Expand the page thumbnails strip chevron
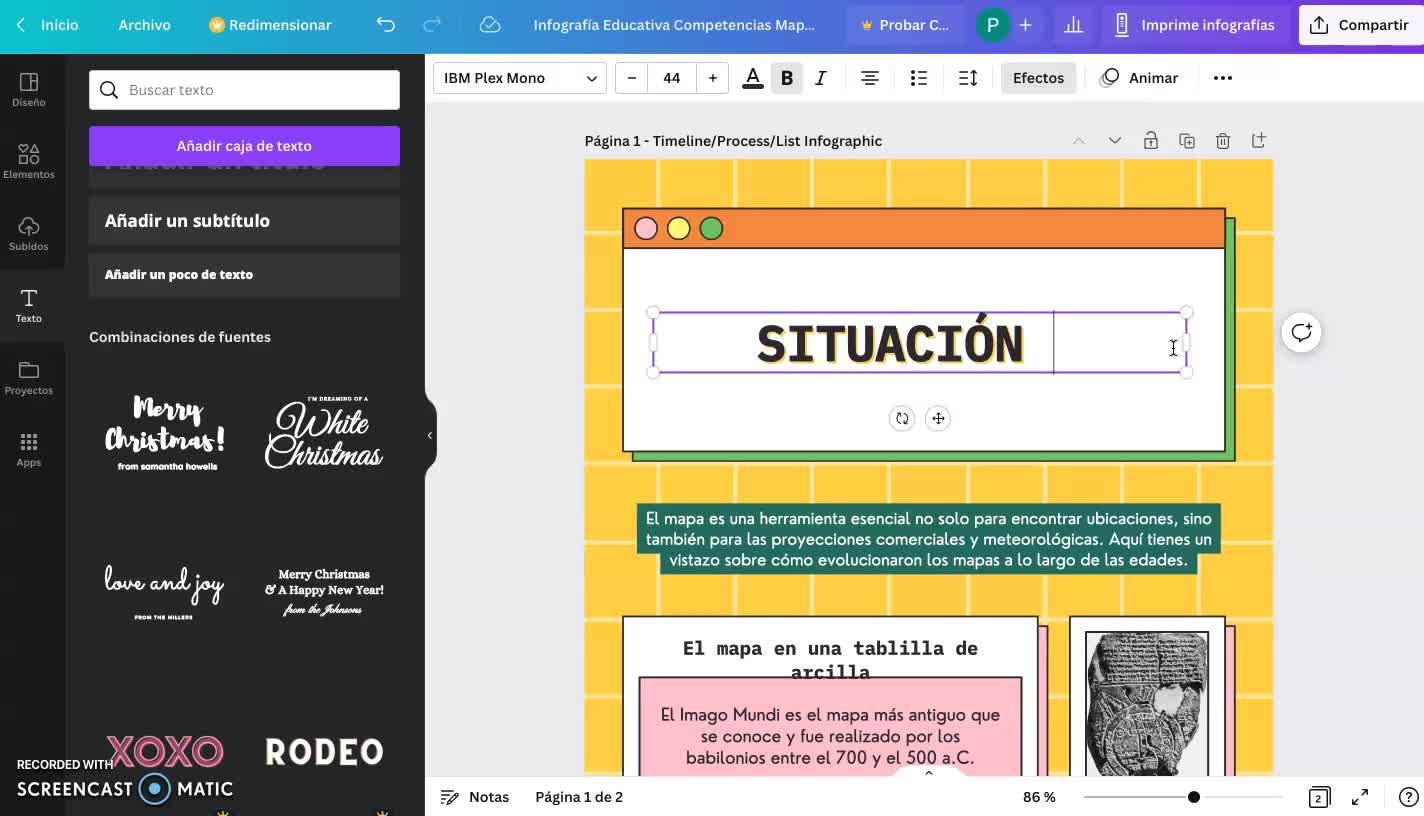The height and width of the screenshot is (816, 1424). tap(929, 772)
